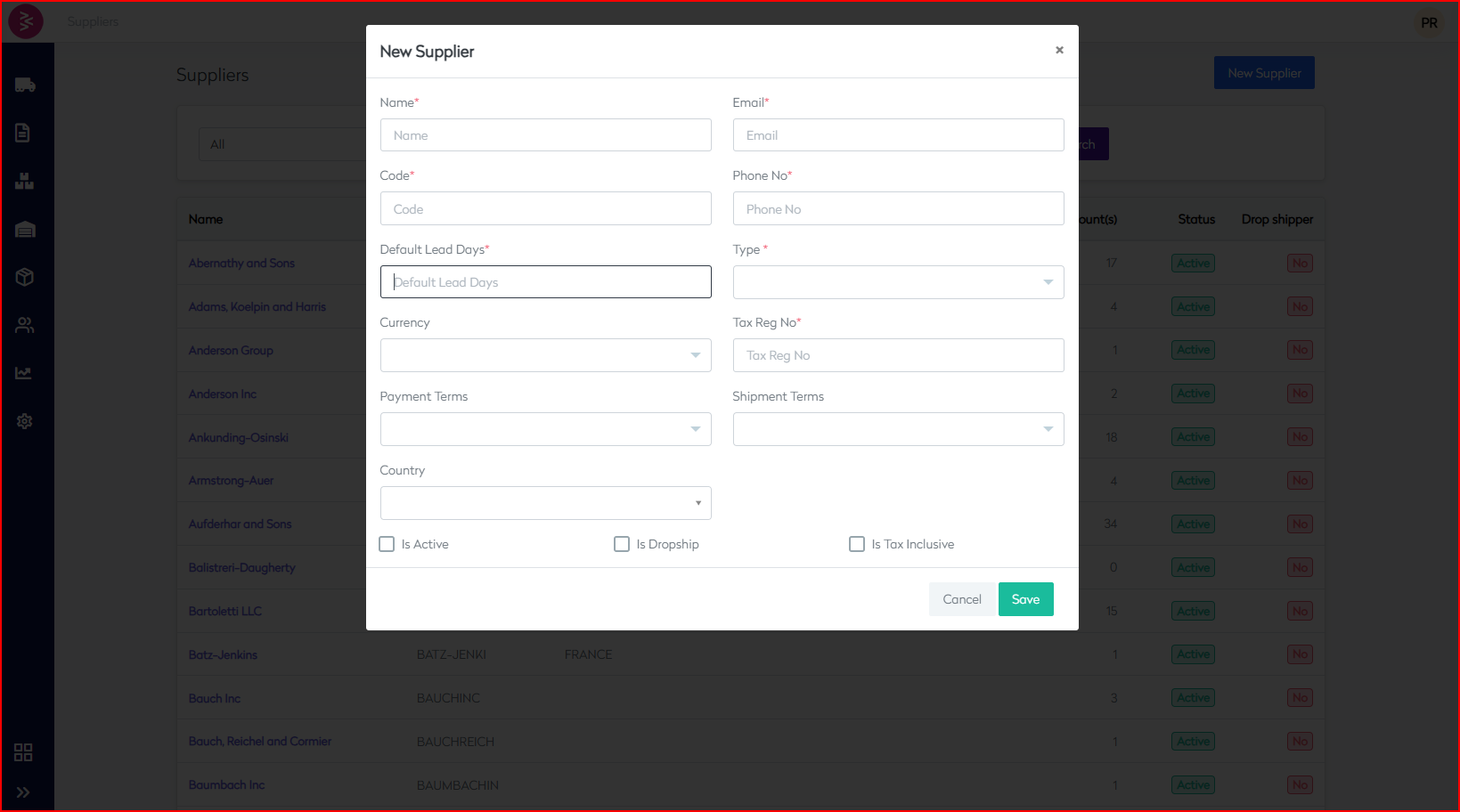
Task: Click the Save button
Action: tap(1025, 599)
